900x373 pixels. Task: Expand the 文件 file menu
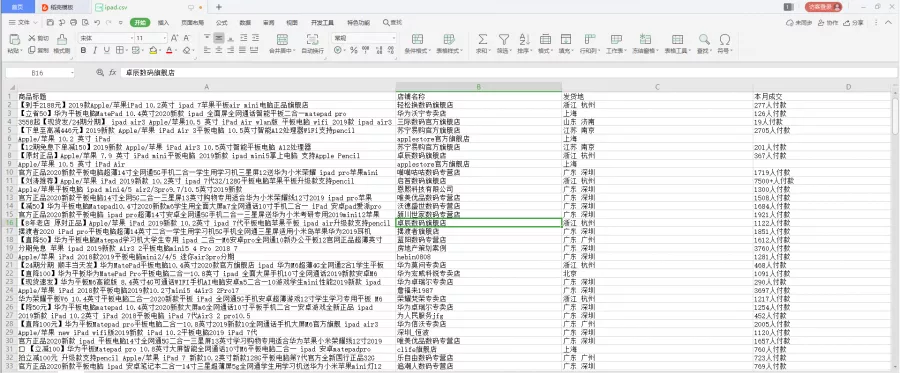(24, 22)
